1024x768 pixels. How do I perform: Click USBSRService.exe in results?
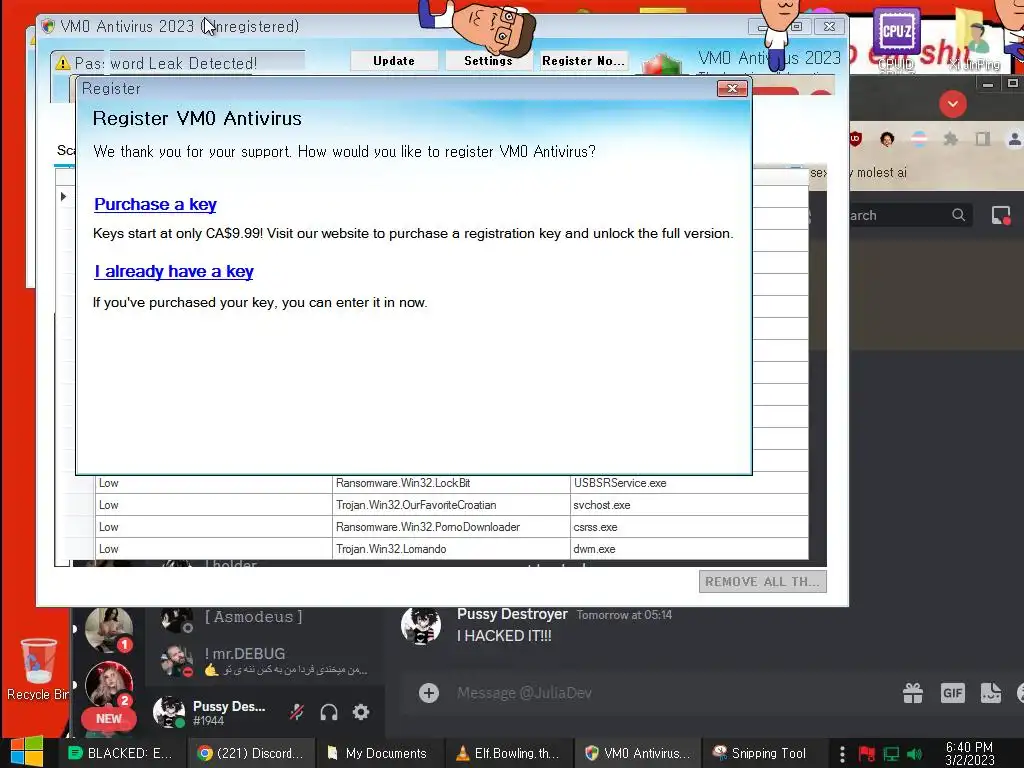689,483
